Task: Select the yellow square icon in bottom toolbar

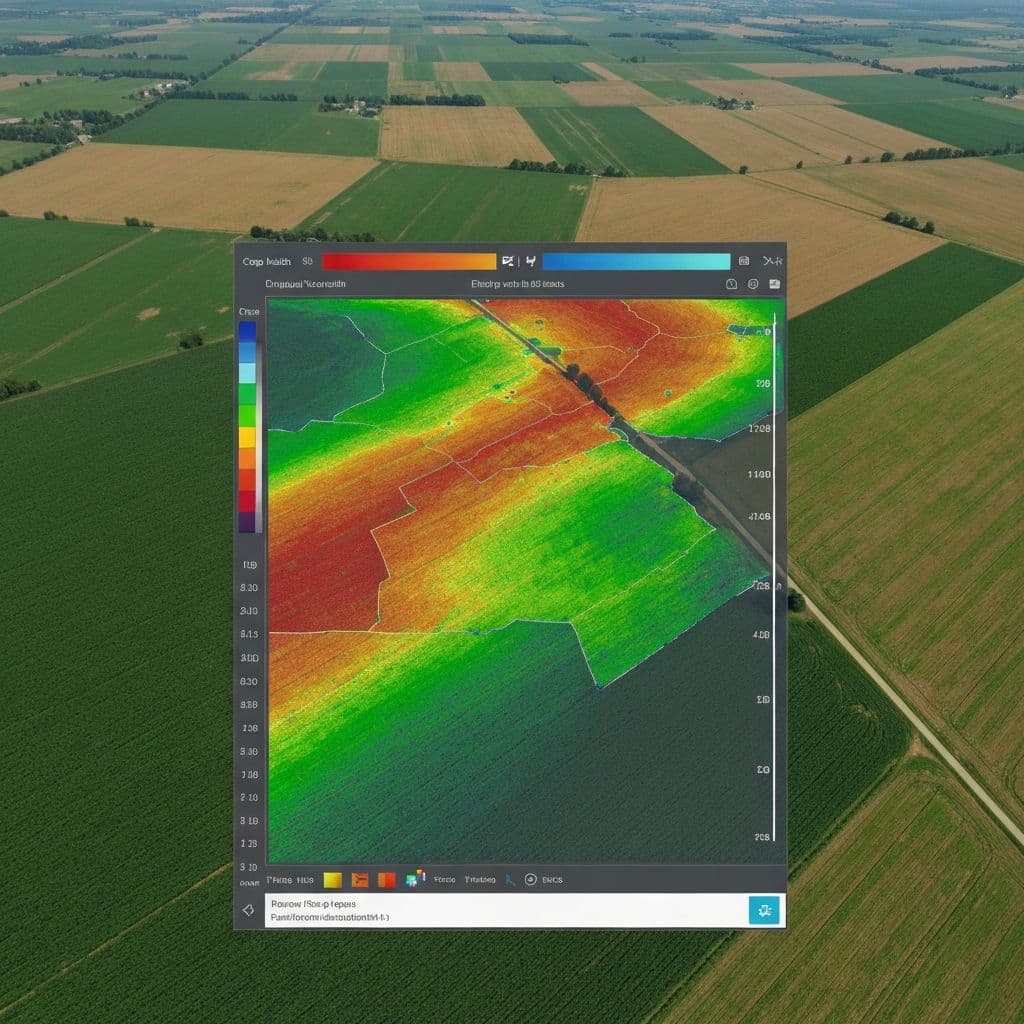Action: pos(333,880)
